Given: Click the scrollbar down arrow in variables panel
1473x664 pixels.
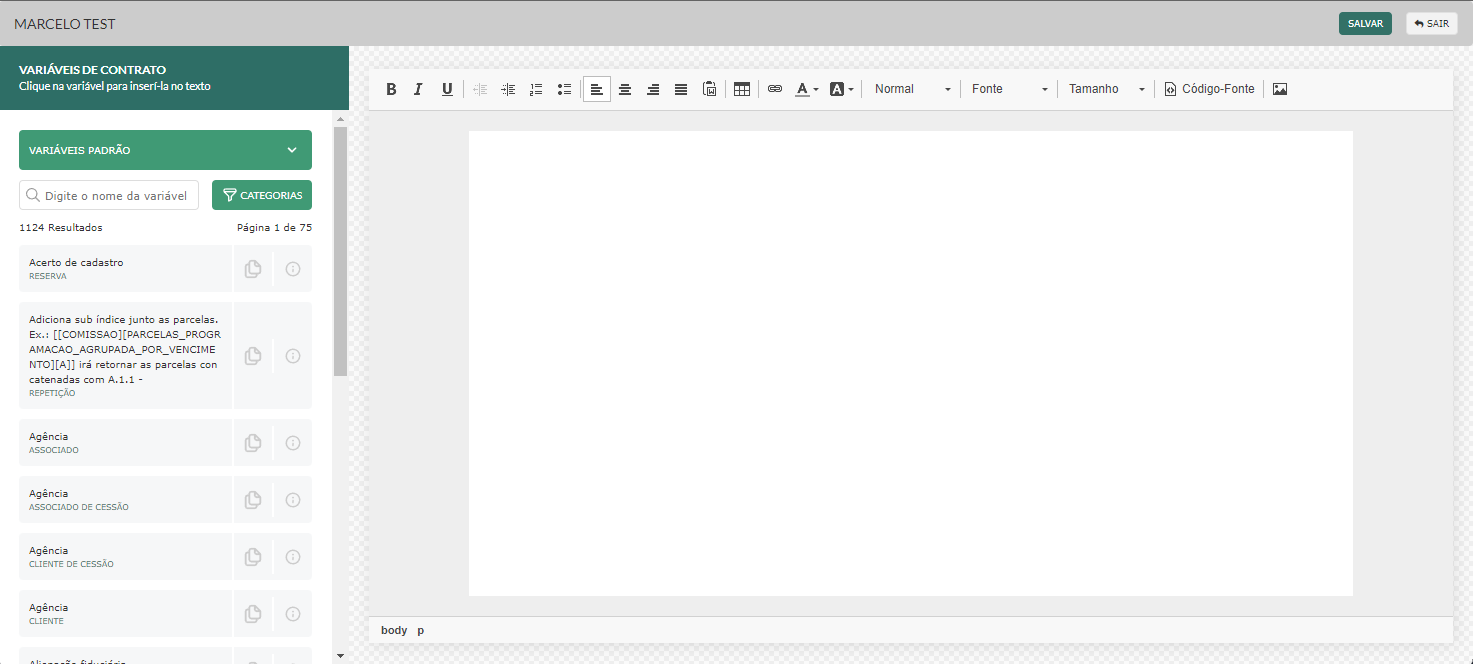Looking at the screenshot, I should 340,656.
